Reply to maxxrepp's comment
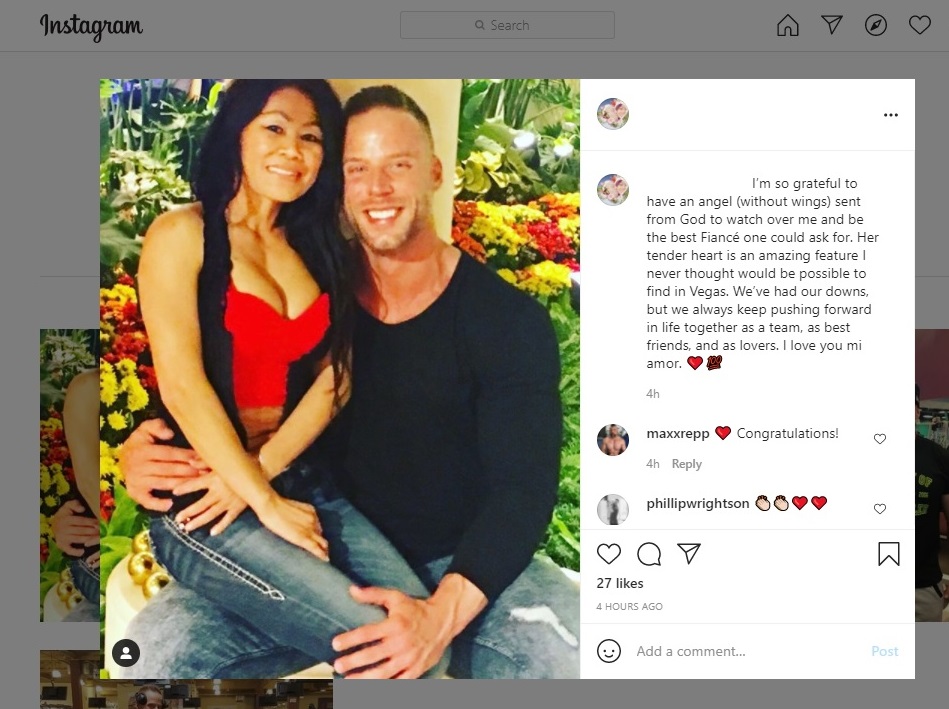This screenshot has width=949, height=709. 686,464
